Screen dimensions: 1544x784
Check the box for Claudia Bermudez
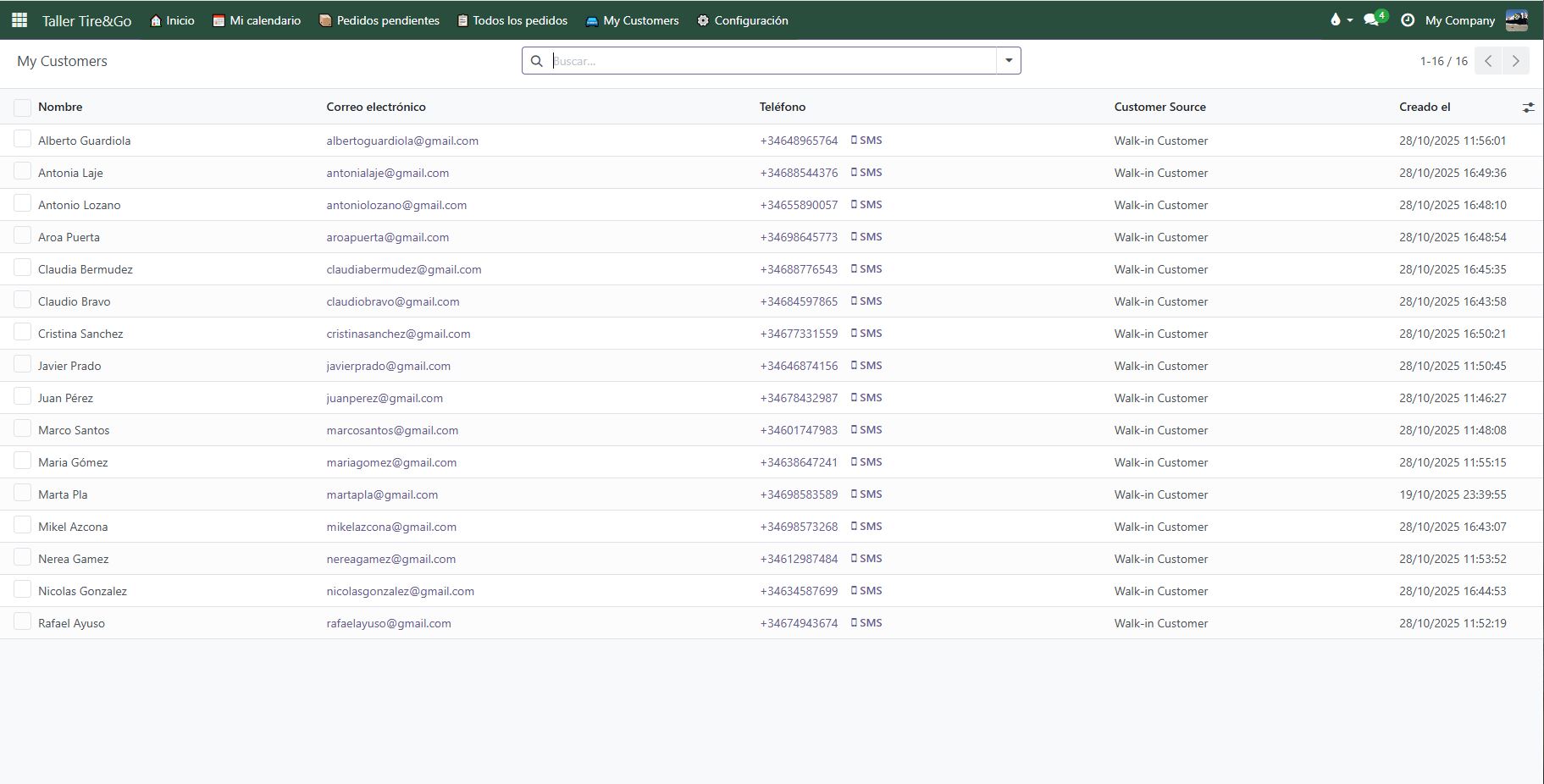click(23, 268)
